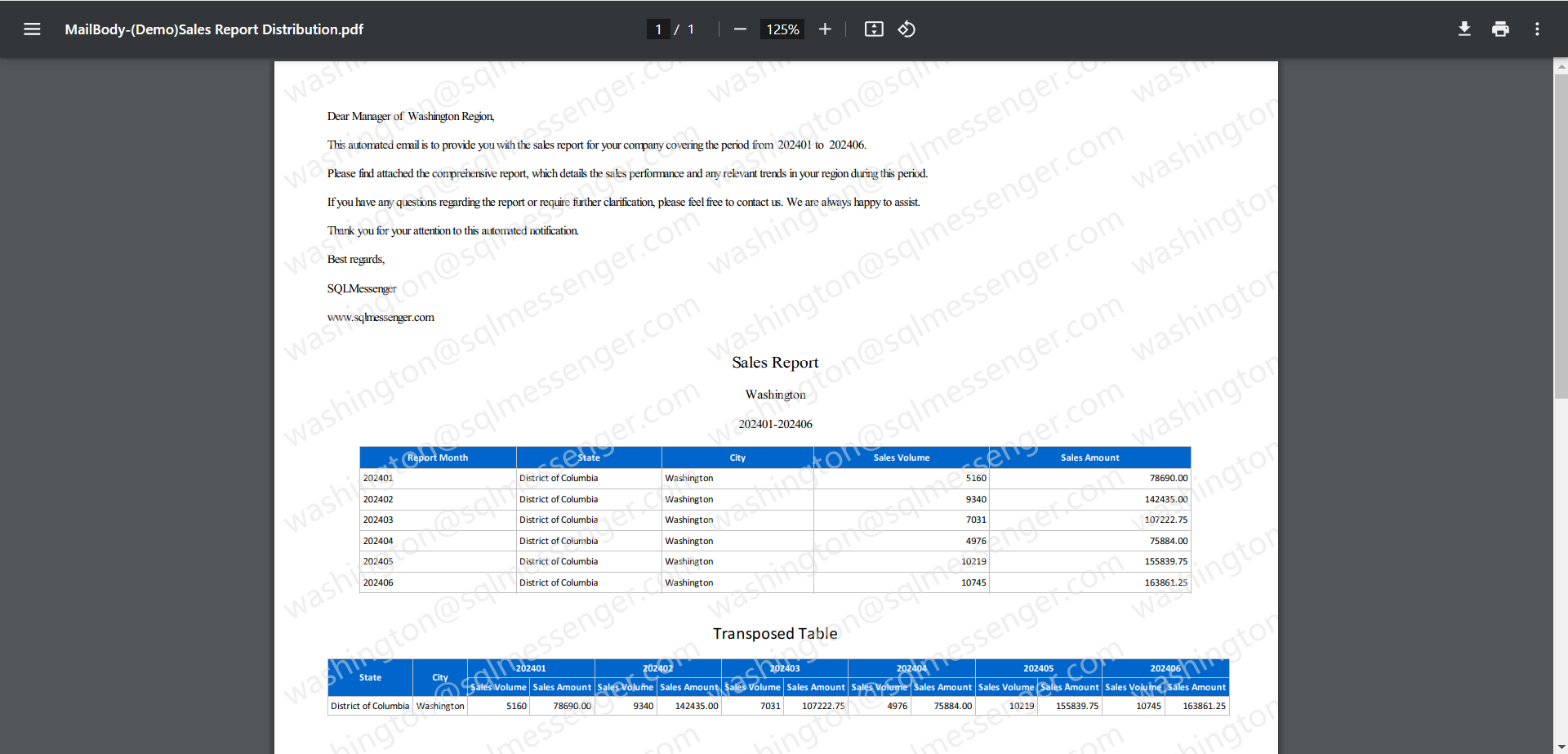Click the PDF file name title
Viewport: 1568px width, 754px height.
pyautogui.click(x=214, y=29)
